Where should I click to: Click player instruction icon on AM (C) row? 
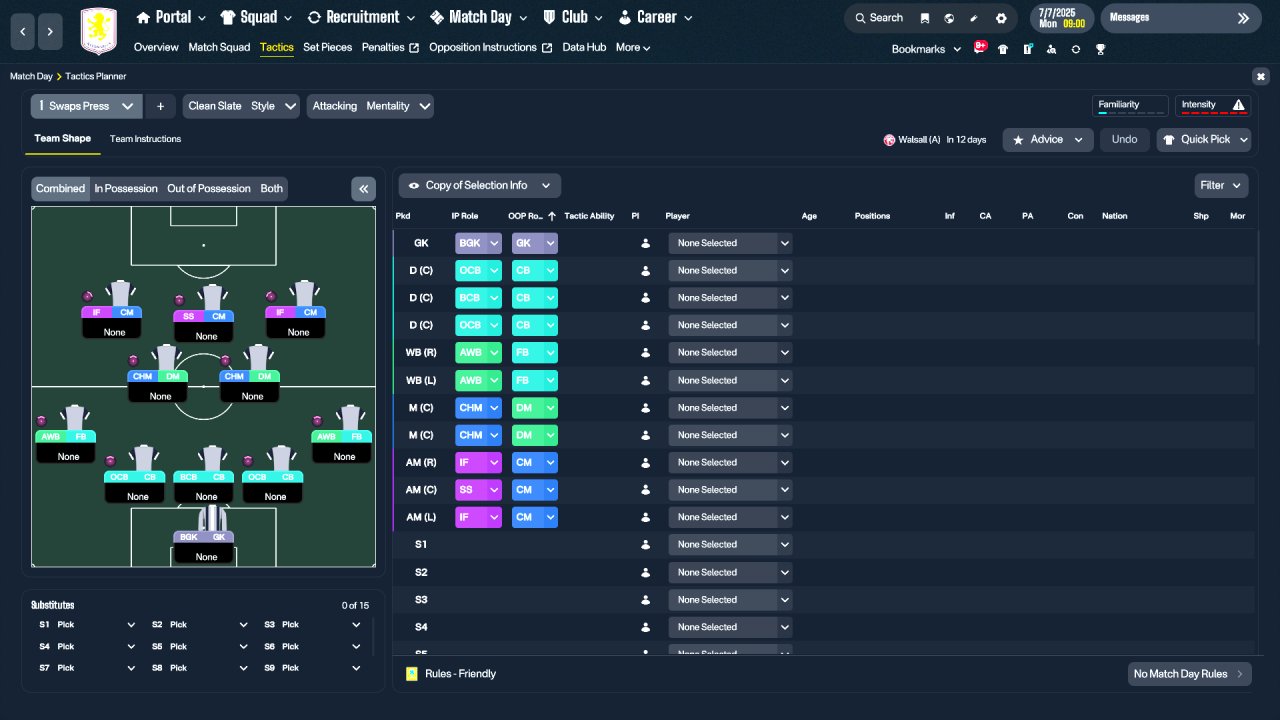point(646,490)
